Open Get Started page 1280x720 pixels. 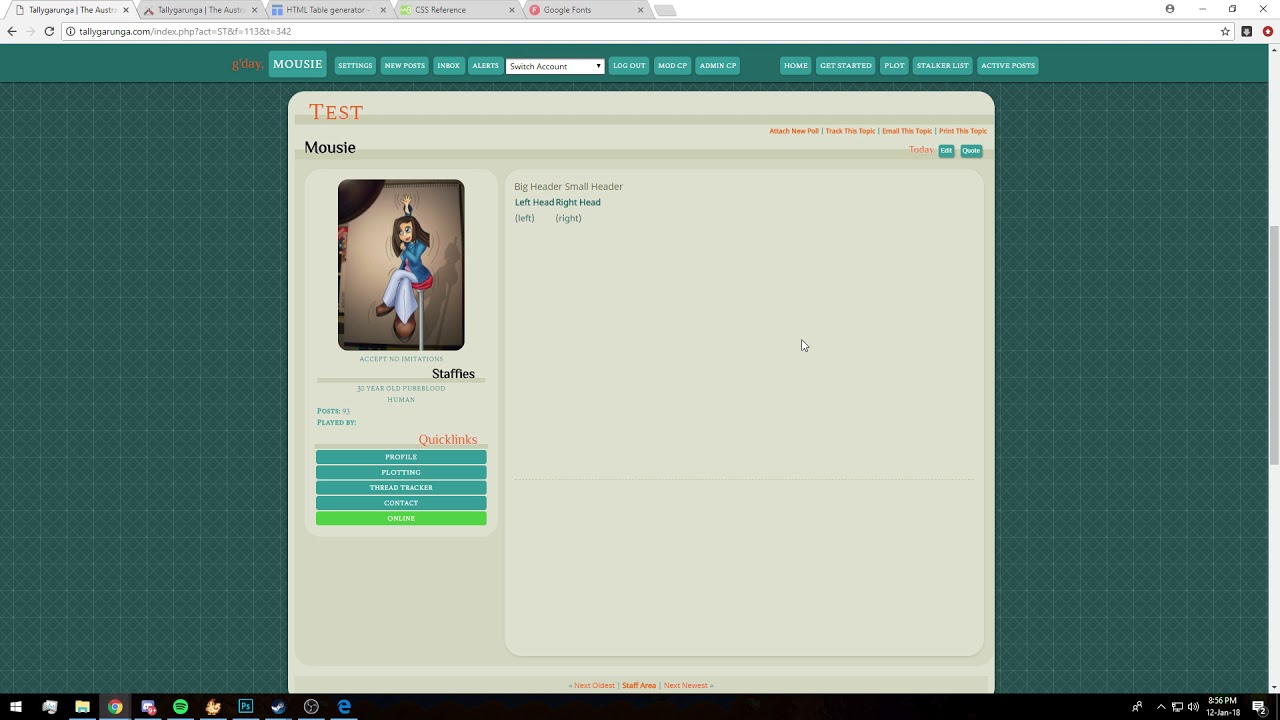pyautogui.click(x=846, y=66)
